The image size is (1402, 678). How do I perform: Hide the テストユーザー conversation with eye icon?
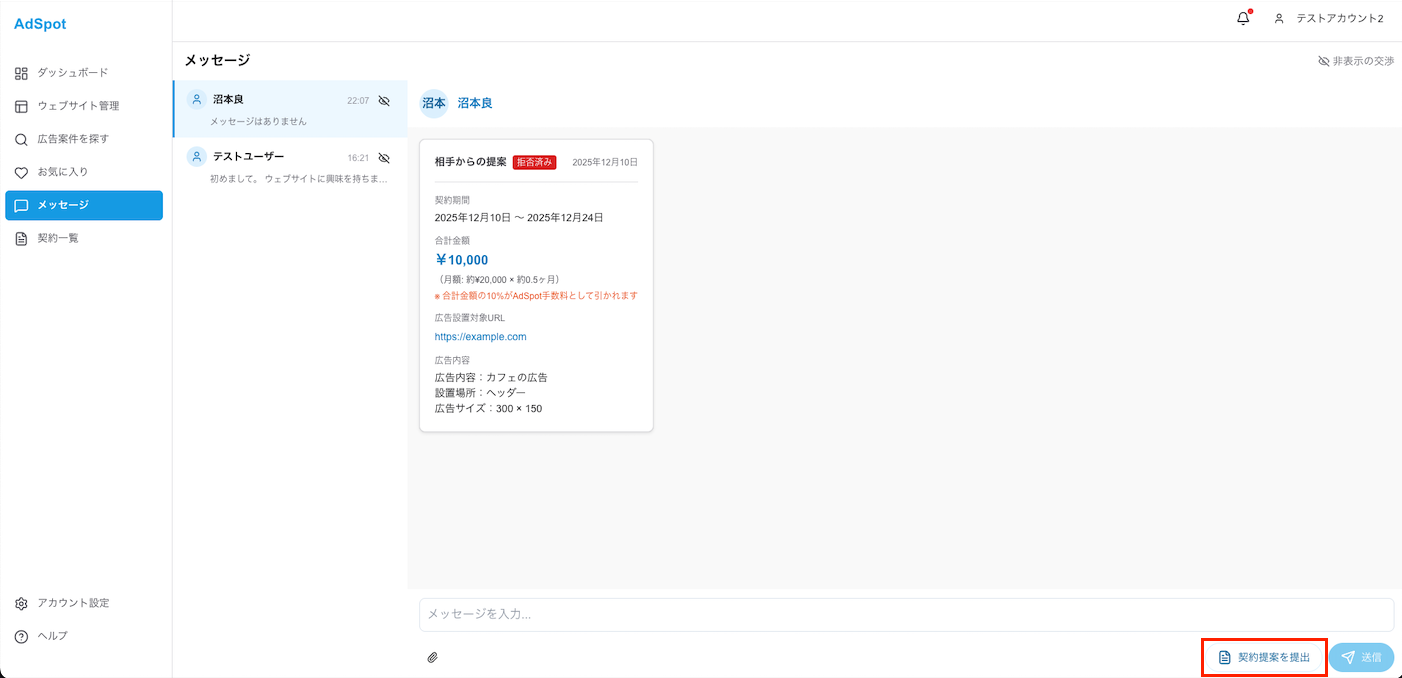coord(384,158)
